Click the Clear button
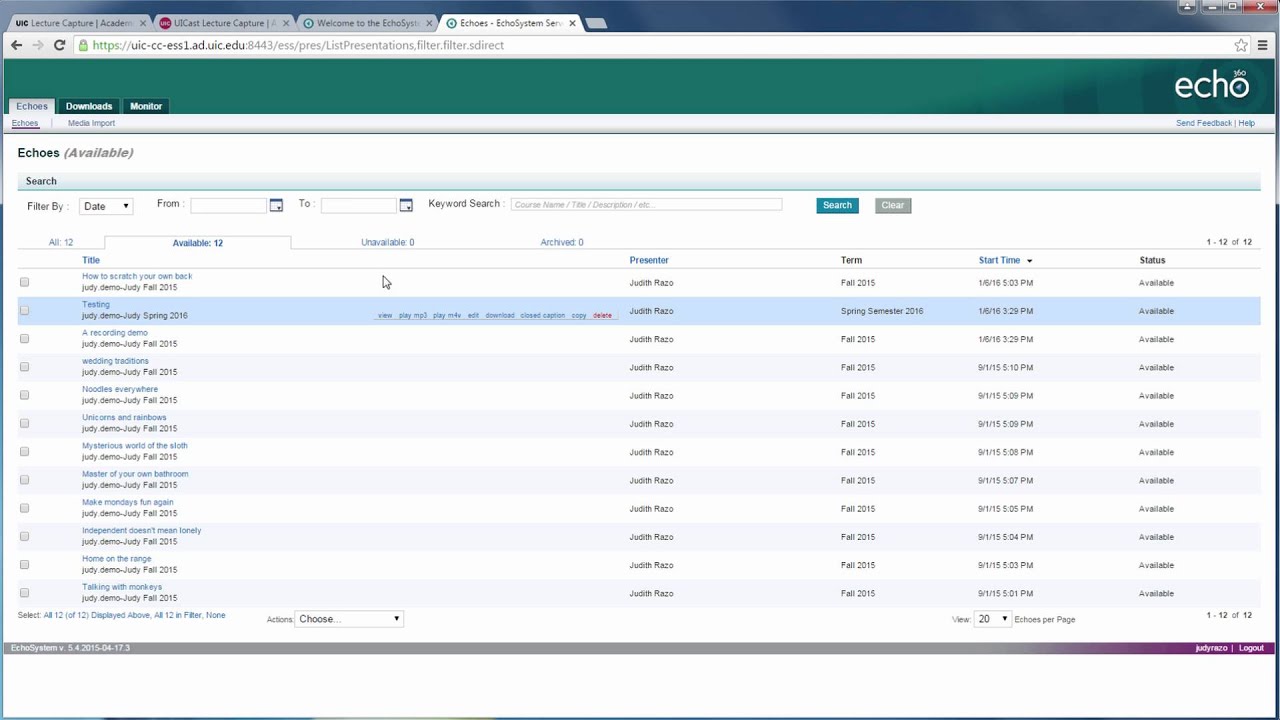Screen dimensions: 1280x720 [893, 205]
